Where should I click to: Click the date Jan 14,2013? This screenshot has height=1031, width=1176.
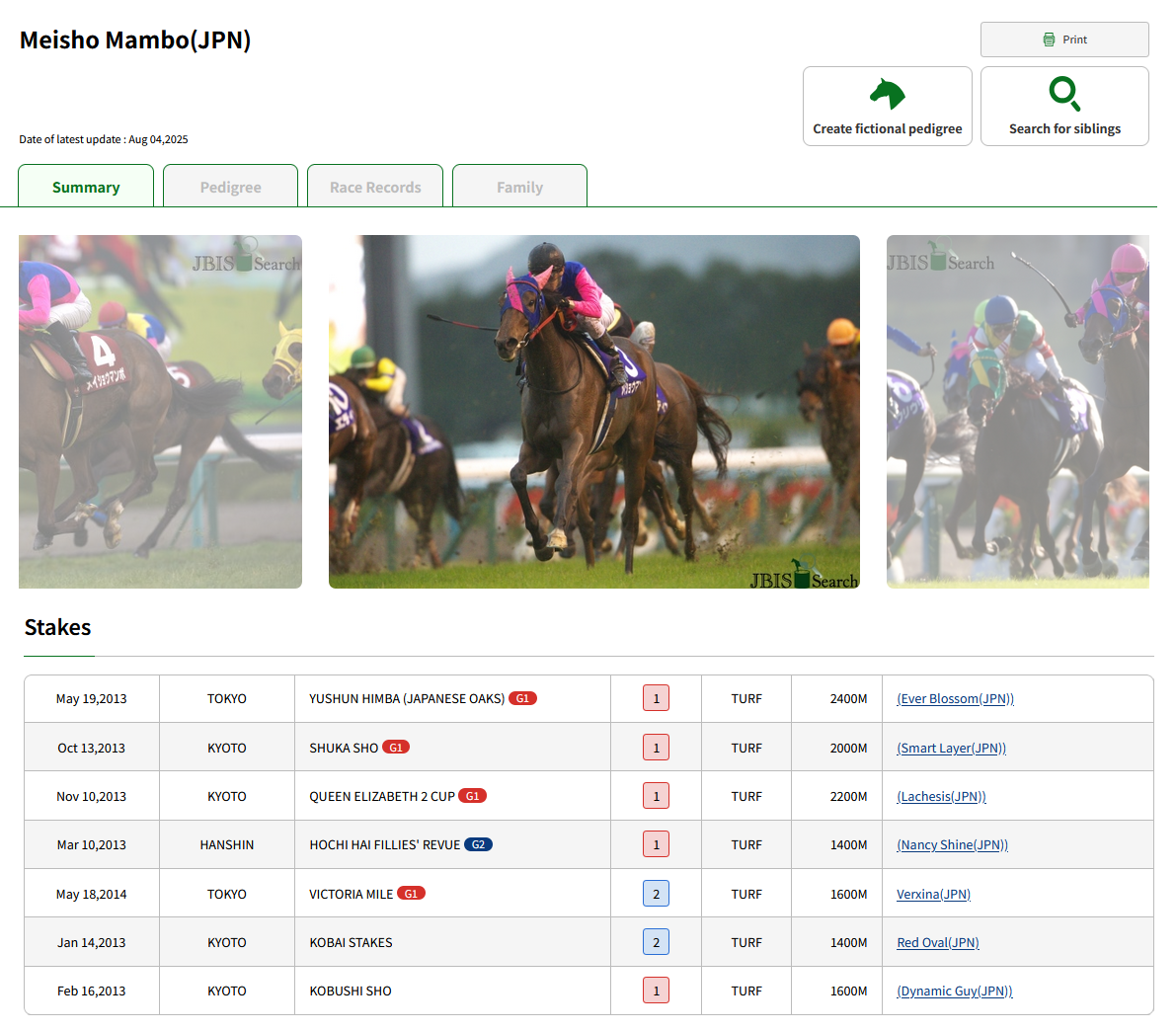[92, 943]
